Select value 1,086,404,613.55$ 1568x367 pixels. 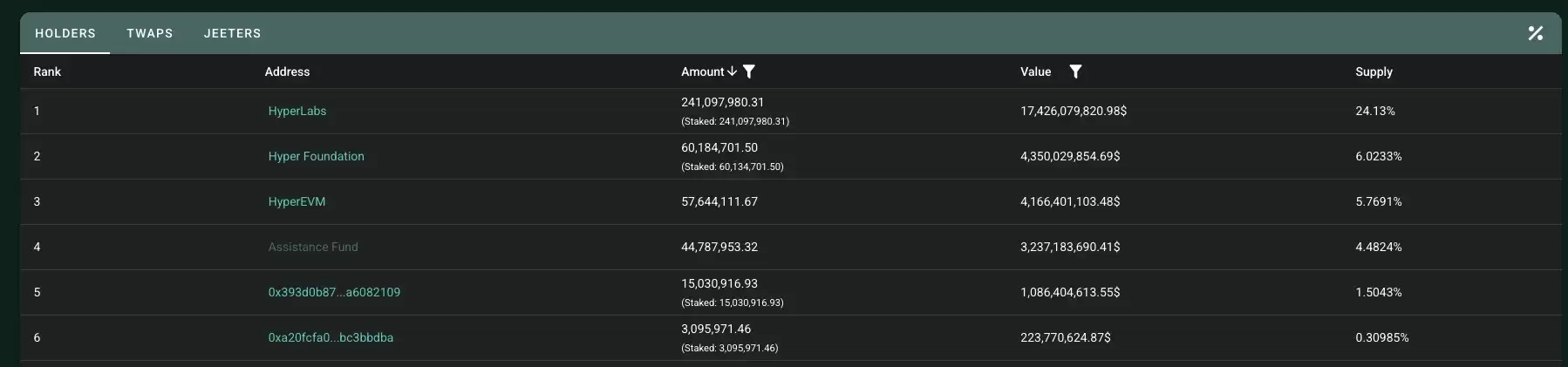coord(1070,292)
